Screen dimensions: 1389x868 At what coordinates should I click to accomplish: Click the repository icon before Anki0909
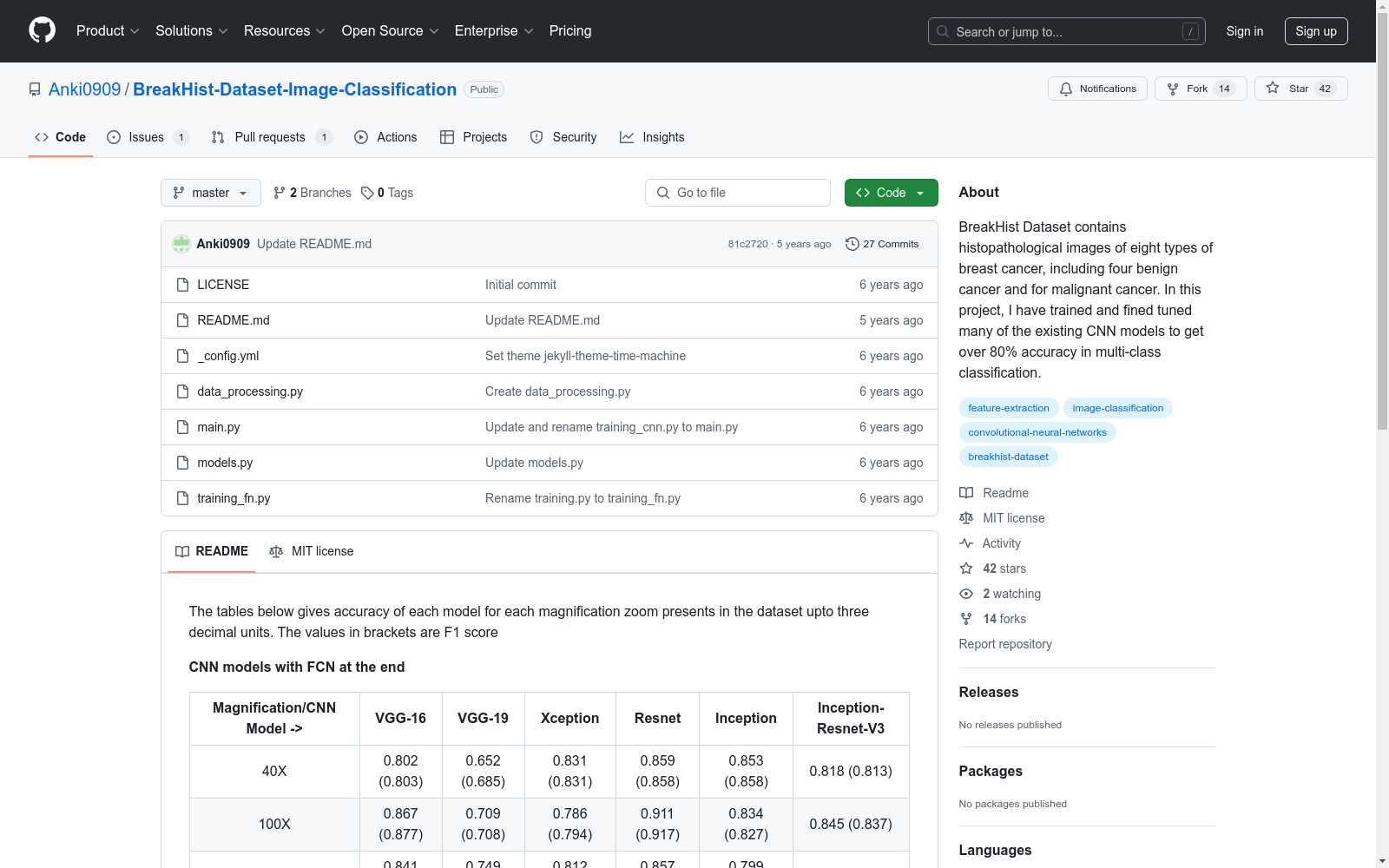pos(35,89)
